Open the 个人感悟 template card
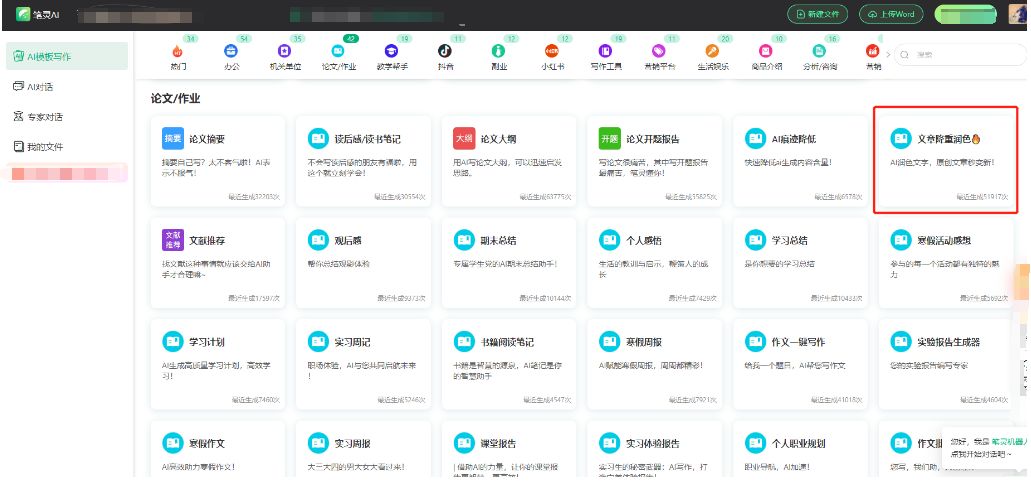Screen dimensions: 1031x482 [x=655, y=263]
